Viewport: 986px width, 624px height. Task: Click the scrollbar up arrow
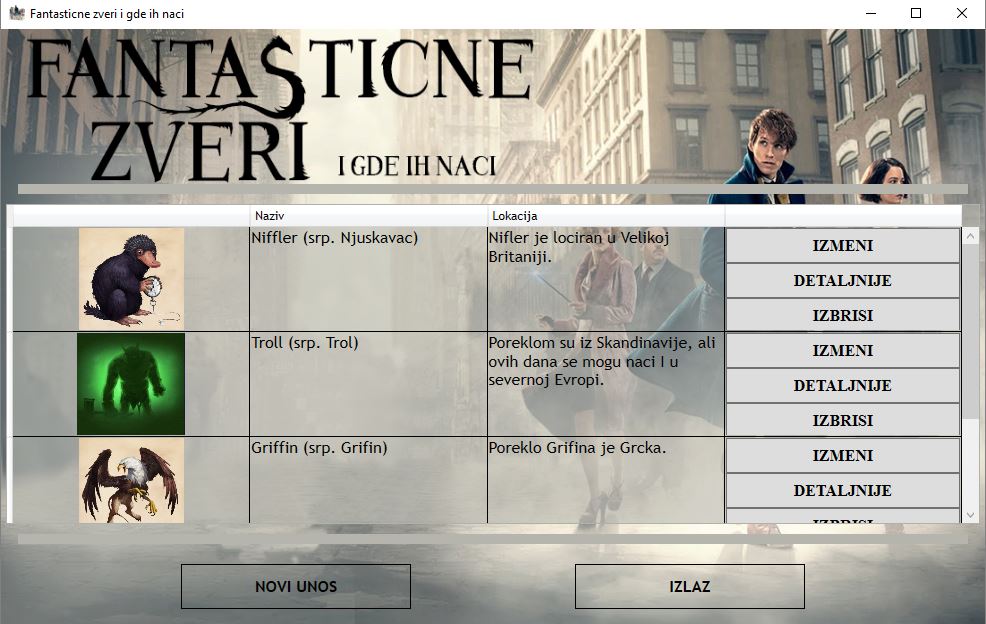click(x=969, y=235)
